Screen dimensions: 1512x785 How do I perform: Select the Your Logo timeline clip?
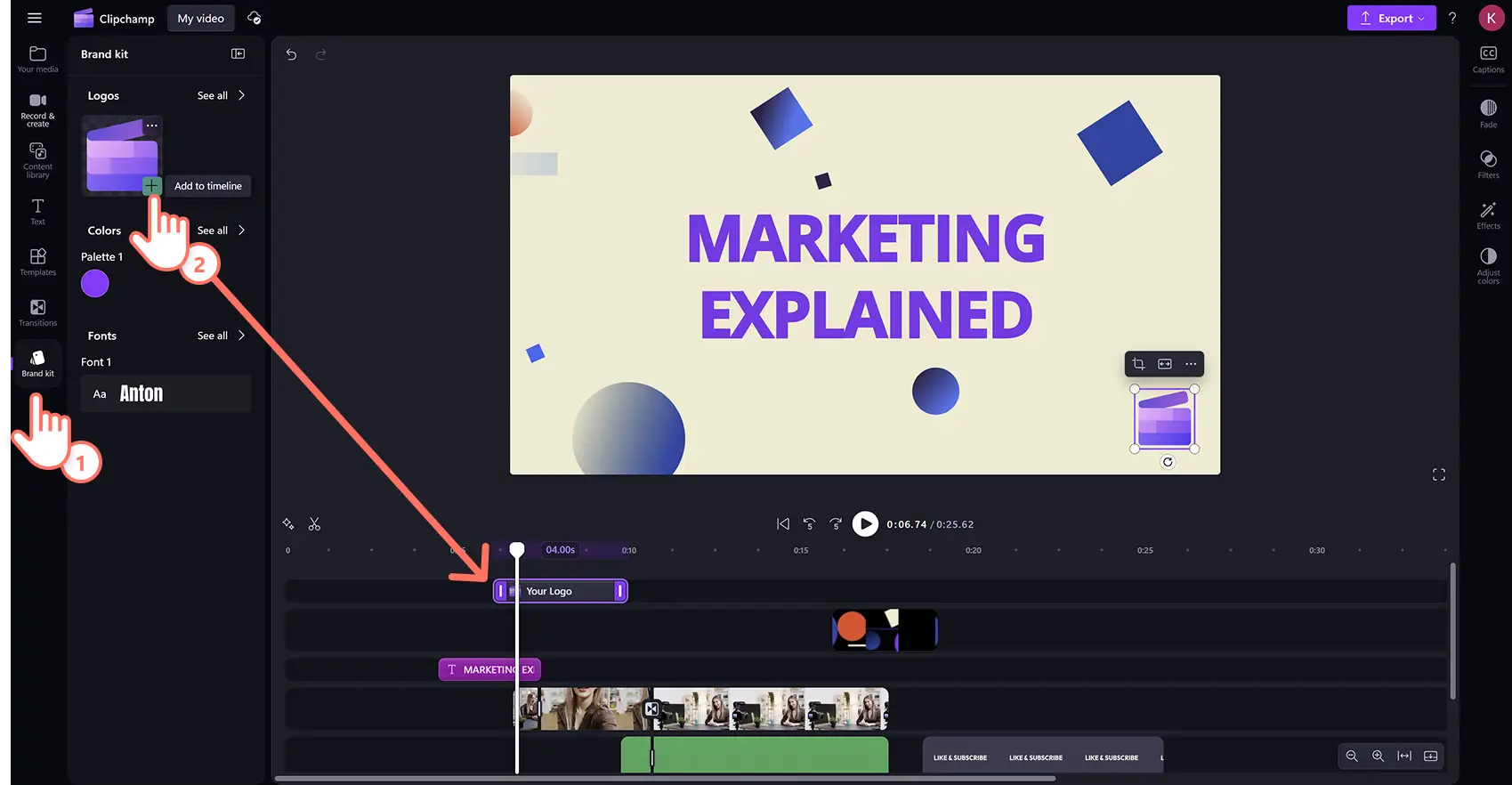tap(561, 591)
